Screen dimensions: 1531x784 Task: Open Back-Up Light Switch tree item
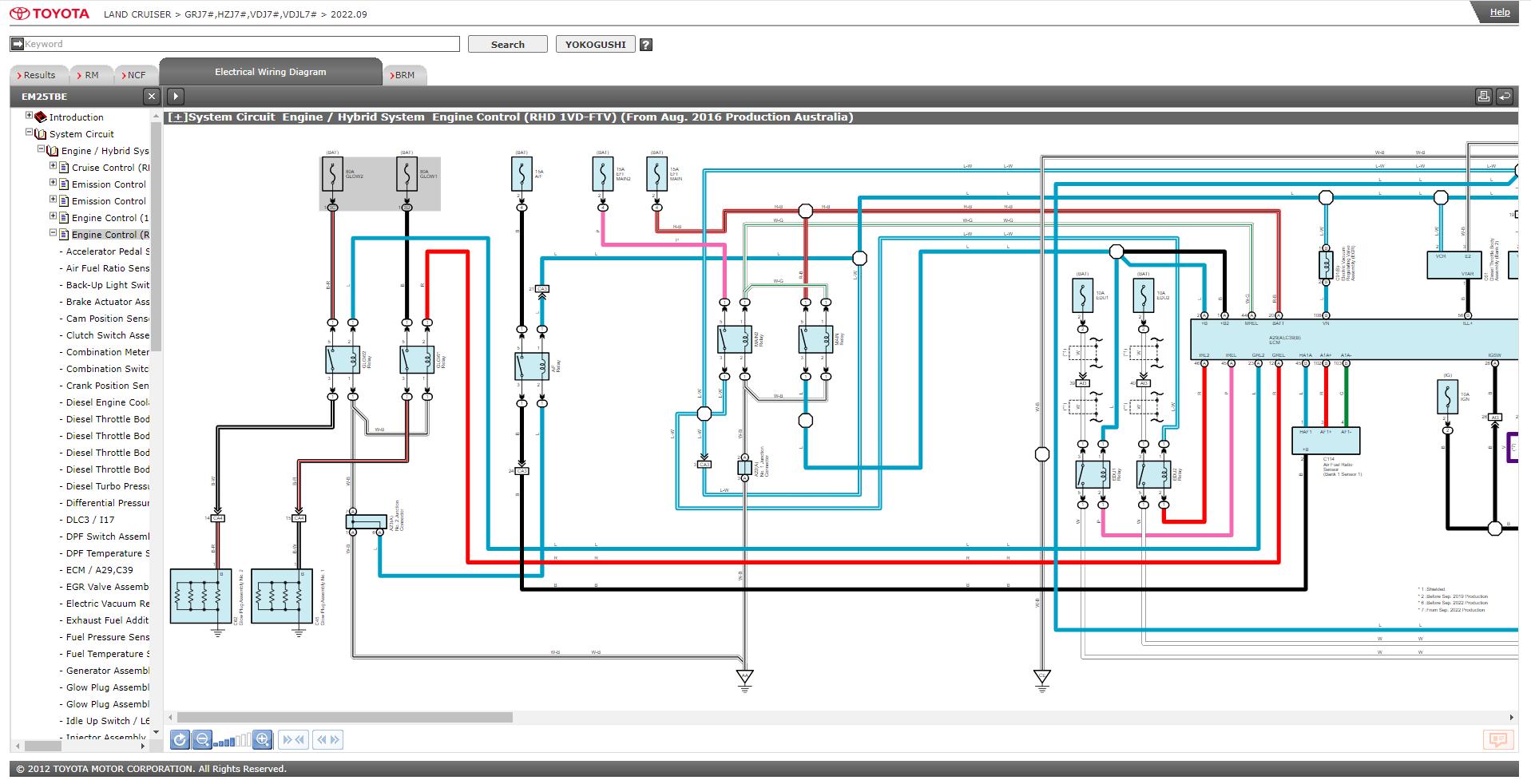pyautogui.click(x=108, y=285)
